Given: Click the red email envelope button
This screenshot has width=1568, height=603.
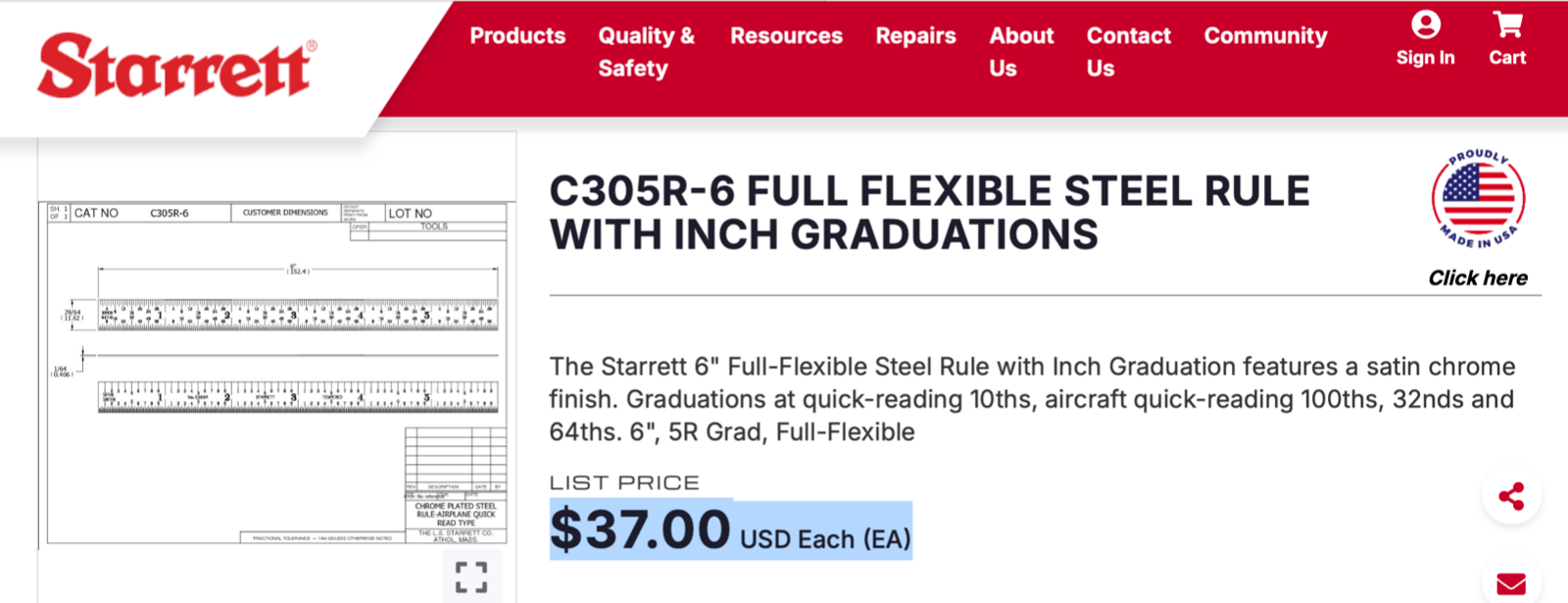Looking at the screenshot, I should point(1511,583).
